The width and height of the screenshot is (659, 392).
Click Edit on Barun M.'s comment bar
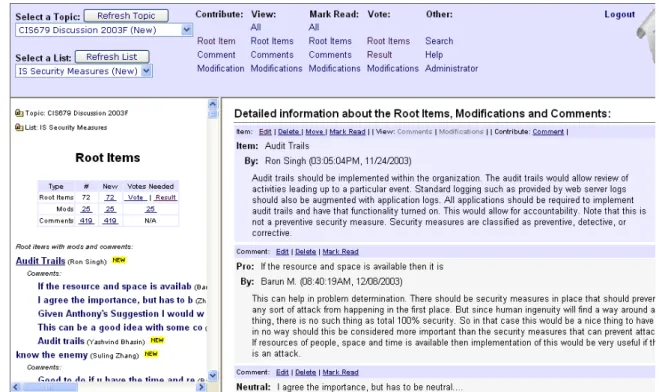tap(282, 252)
